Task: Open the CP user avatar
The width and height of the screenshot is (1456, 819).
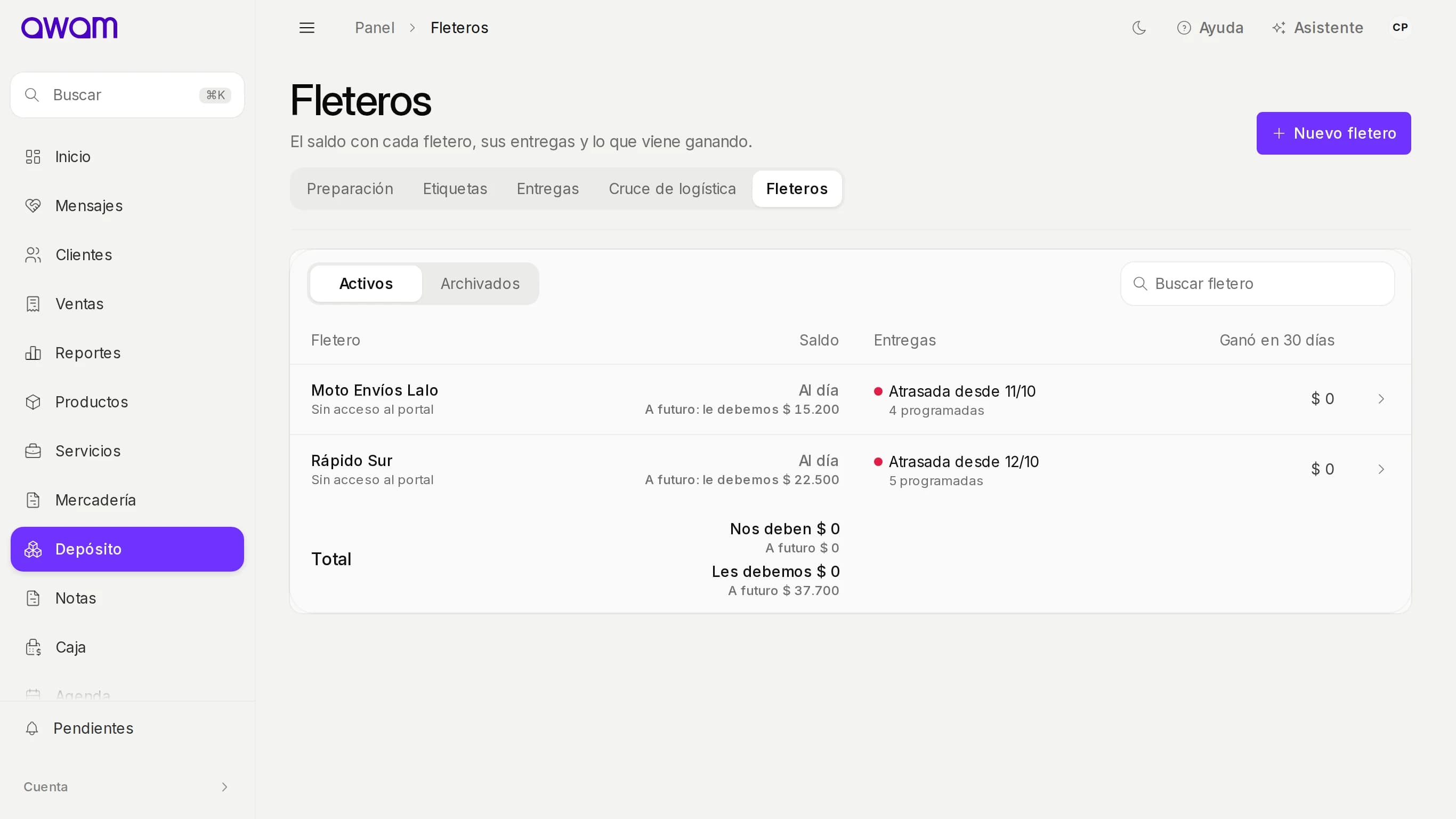Action: [1400, 27]
